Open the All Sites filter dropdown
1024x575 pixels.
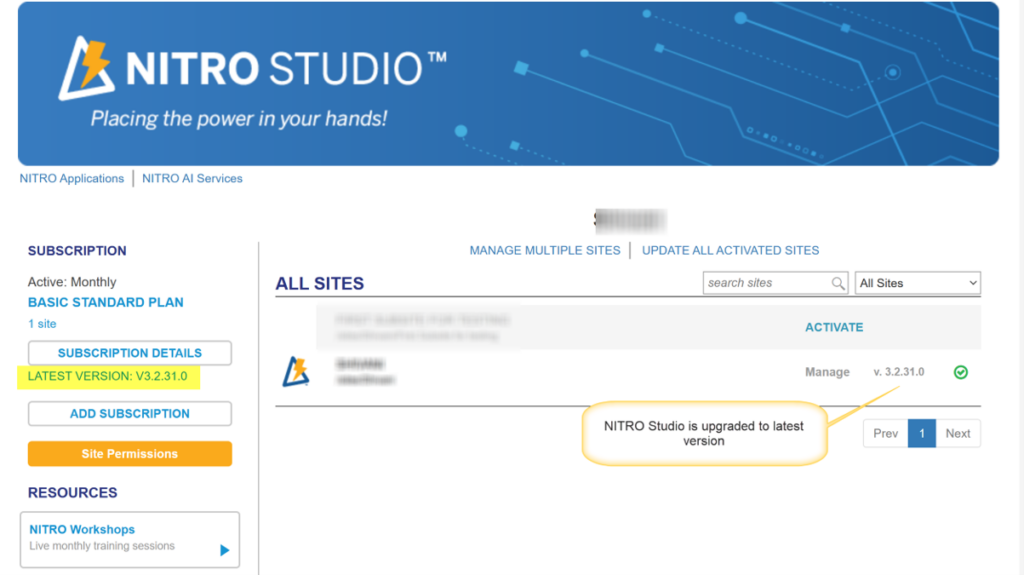point(918,283)
